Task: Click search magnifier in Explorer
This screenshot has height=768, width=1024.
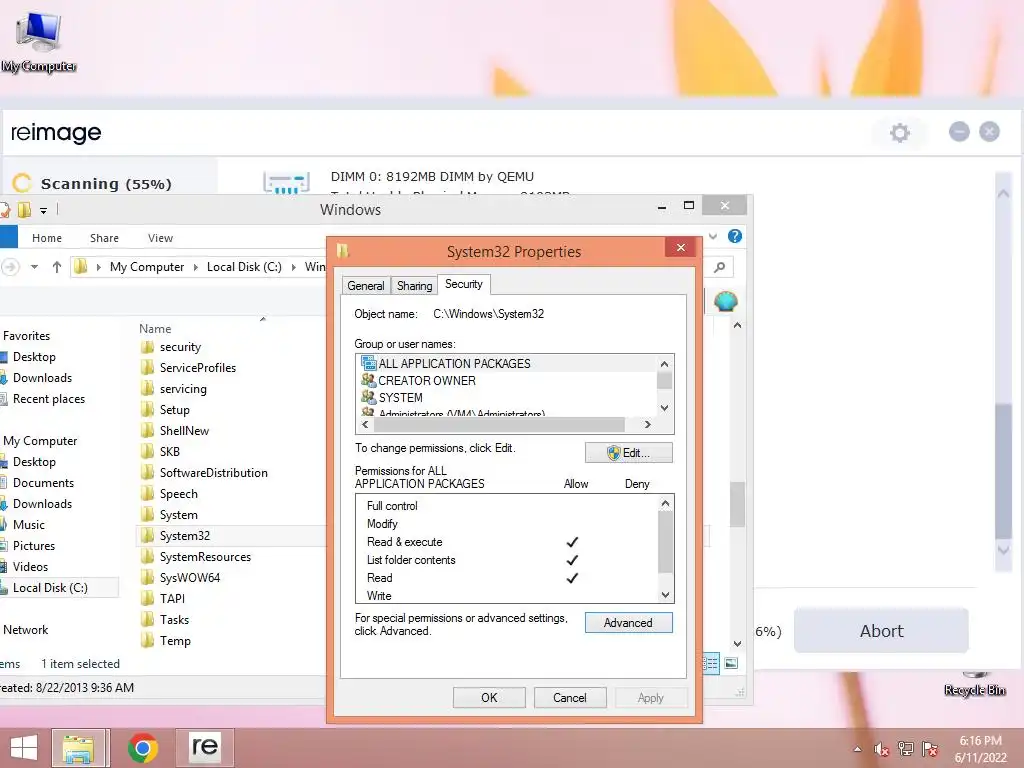Action: point(720,267)
